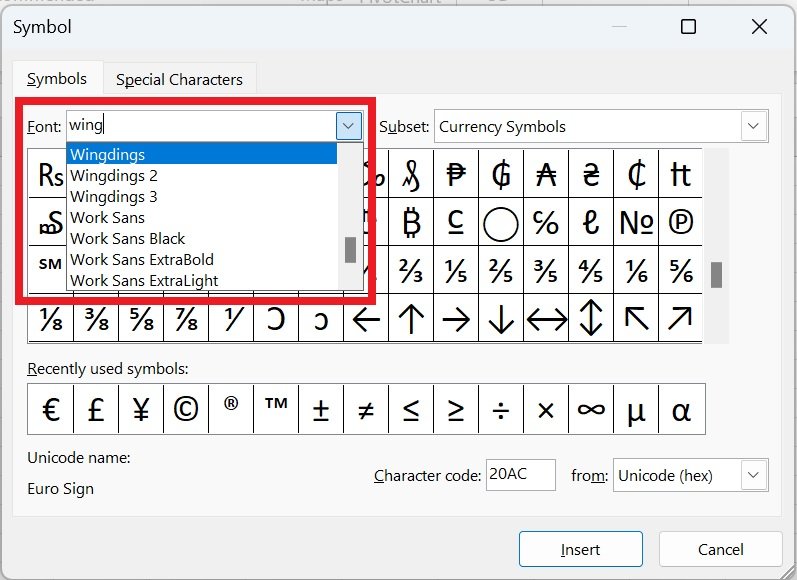Select the one-eighth fraction symbol
Viewport: 797px width, 580px height.
pyautogui.click(x=51, y=320)
